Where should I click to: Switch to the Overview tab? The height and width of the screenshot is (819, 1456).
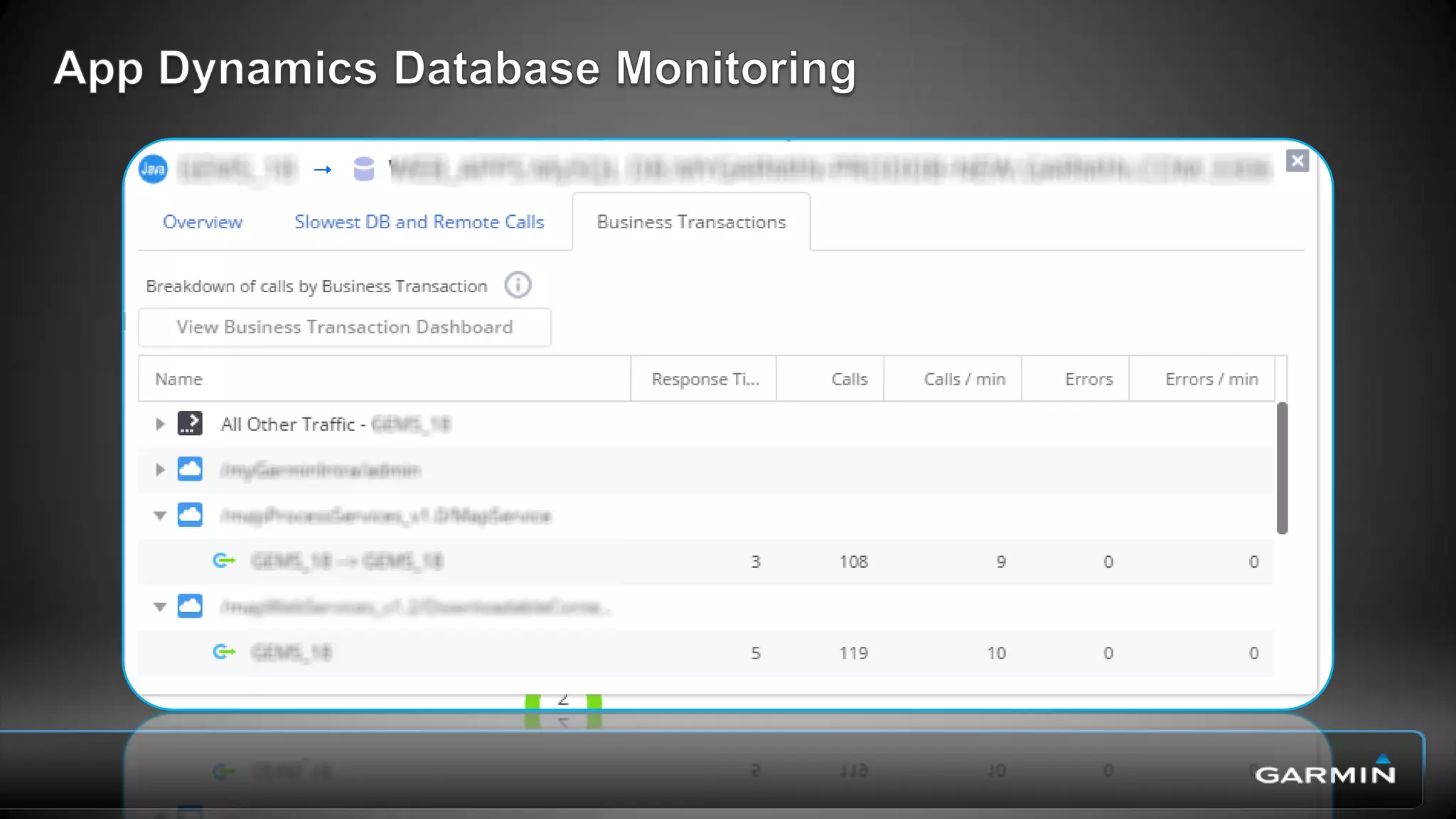tap(203, 223)
